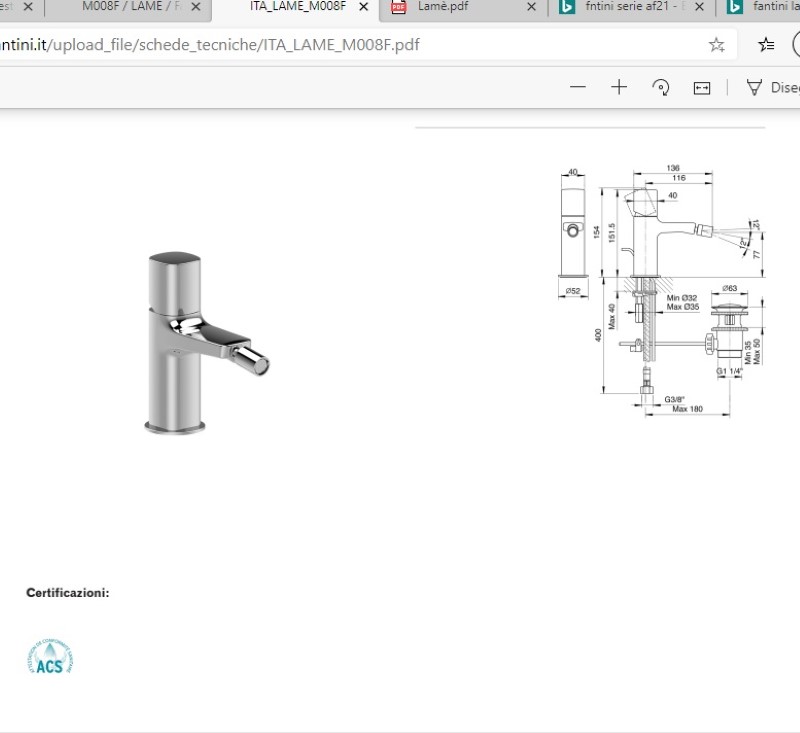
Task: Click the 'Max 180' dimension label
Action: pyautogui.click(x=687, y=409)
